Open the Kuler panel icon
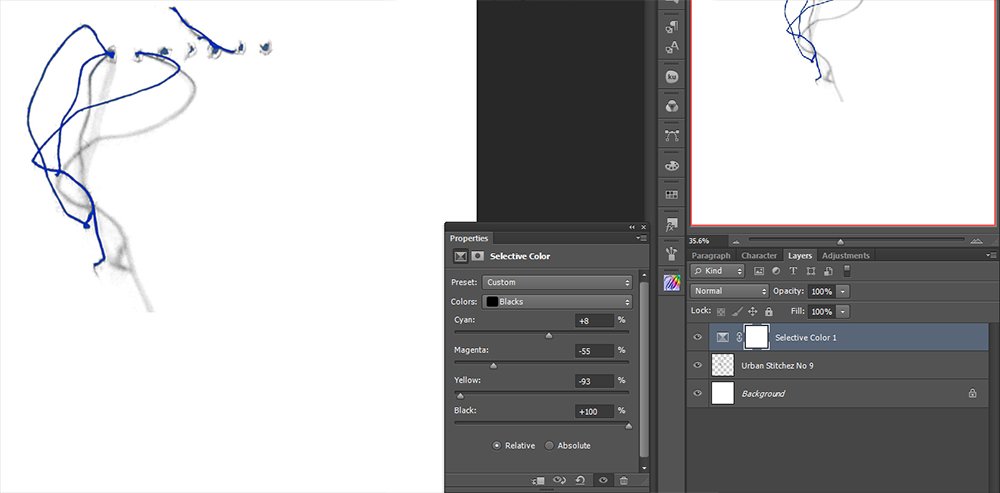Image resolution: width=1000 pixels, height=493 pixels. [672, 77]
